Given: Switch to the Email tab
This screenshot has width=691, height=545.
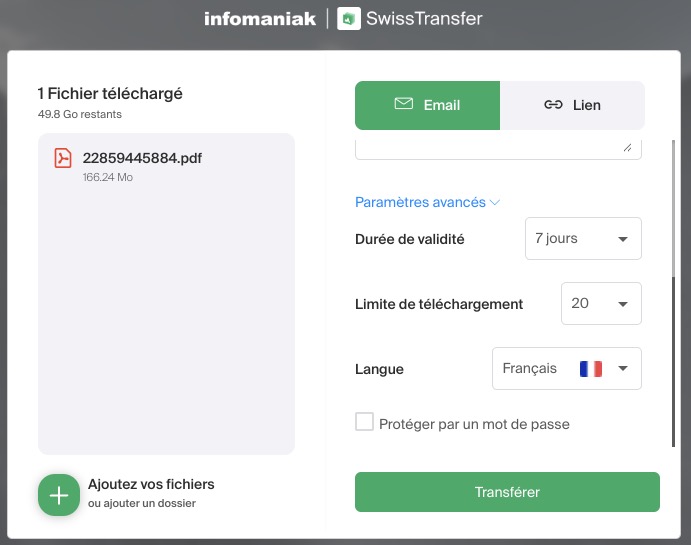Looking at the screenshot, I should tap(428, 105).
